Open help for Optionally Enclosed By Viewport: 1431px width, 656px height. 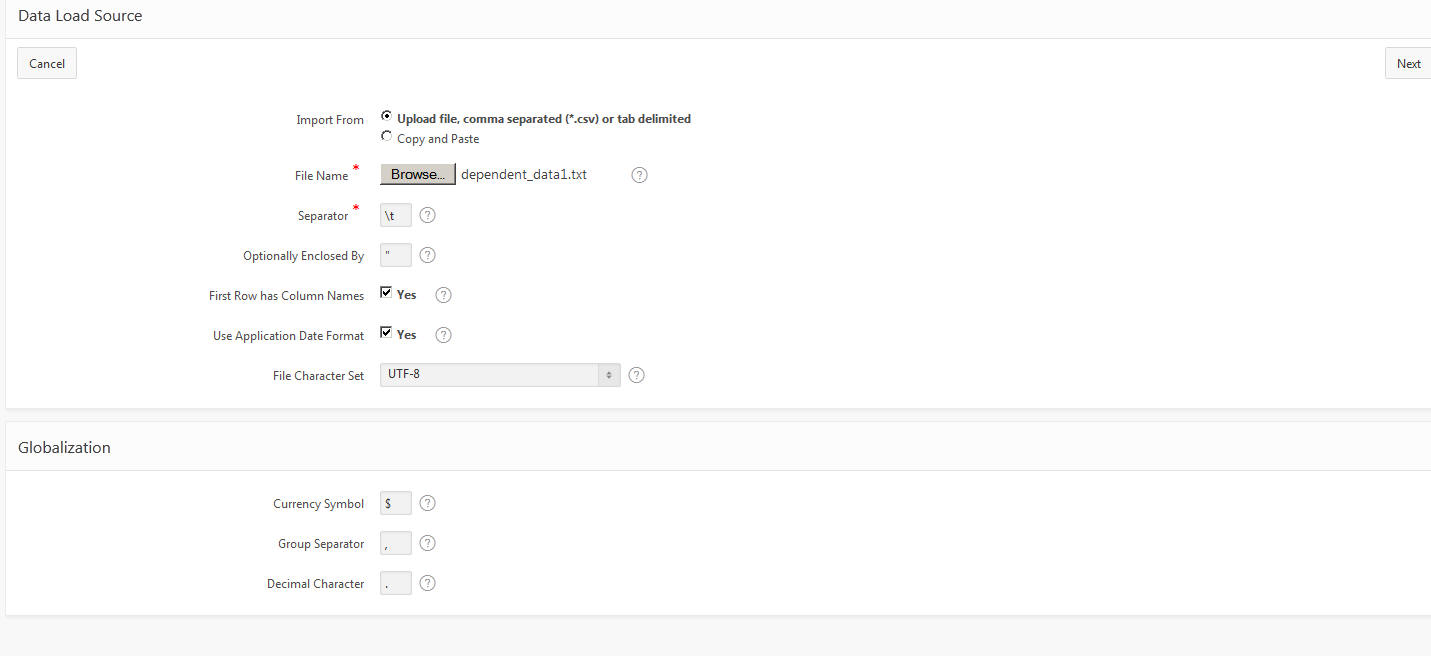tap(428, 255)
